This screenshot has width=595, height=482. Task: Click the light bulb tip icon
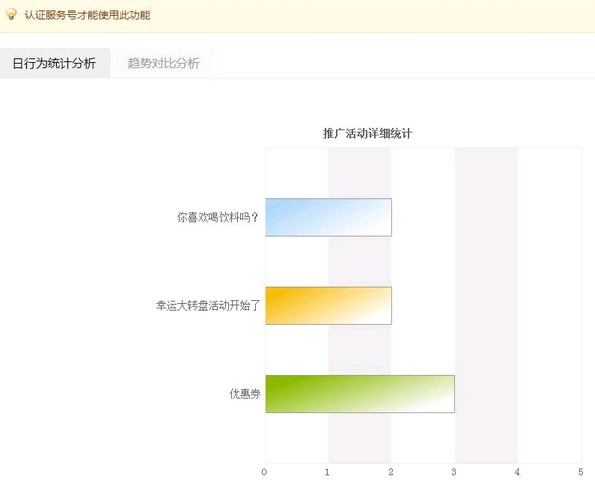11,14
